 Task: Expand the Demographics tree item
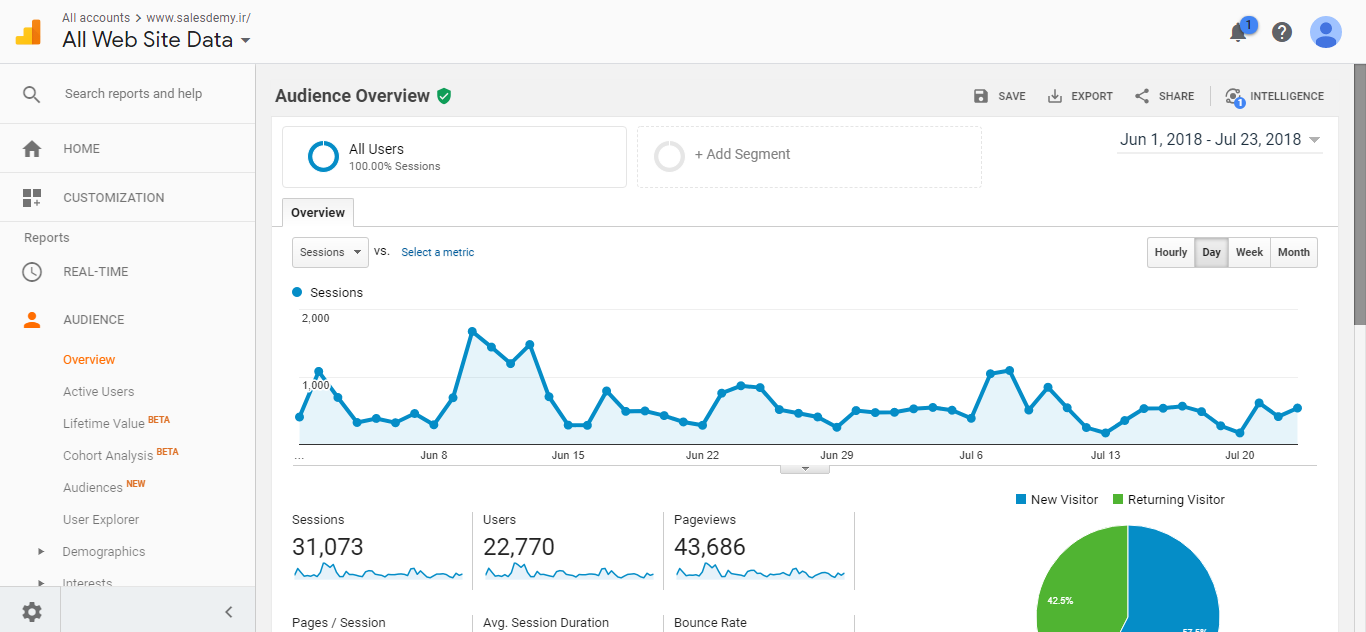(x=41, y=552)
